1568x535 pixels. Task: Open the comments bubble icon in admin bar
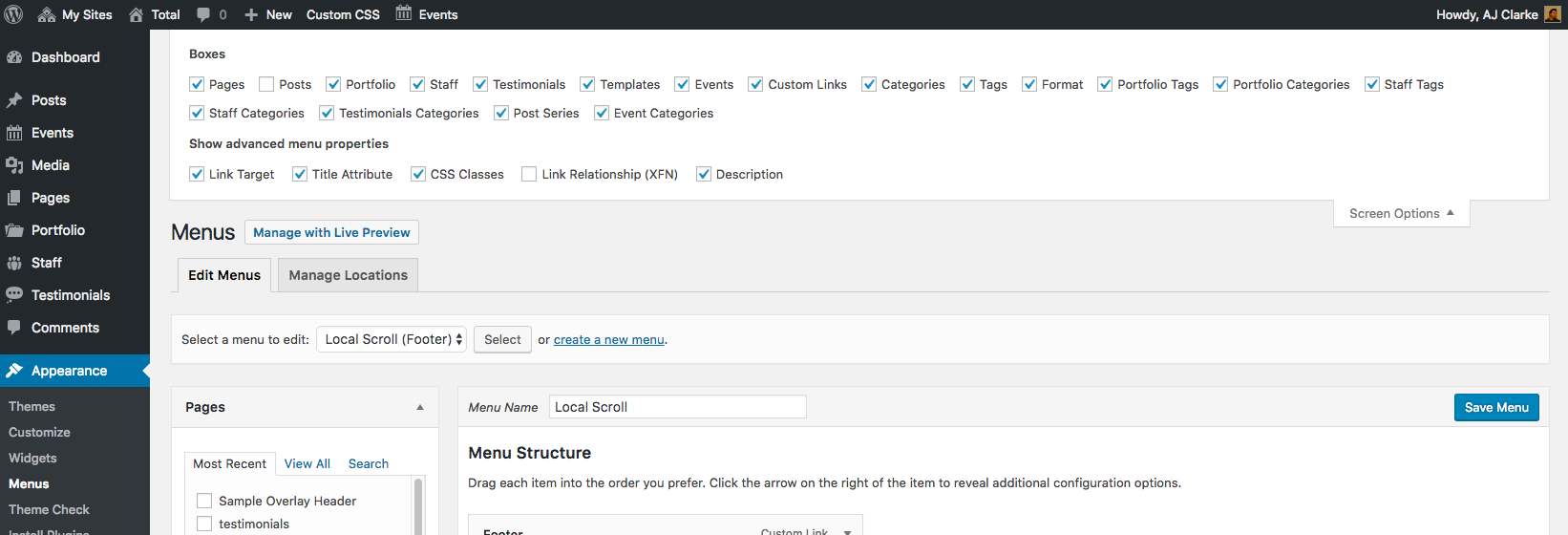coord(203,14)
